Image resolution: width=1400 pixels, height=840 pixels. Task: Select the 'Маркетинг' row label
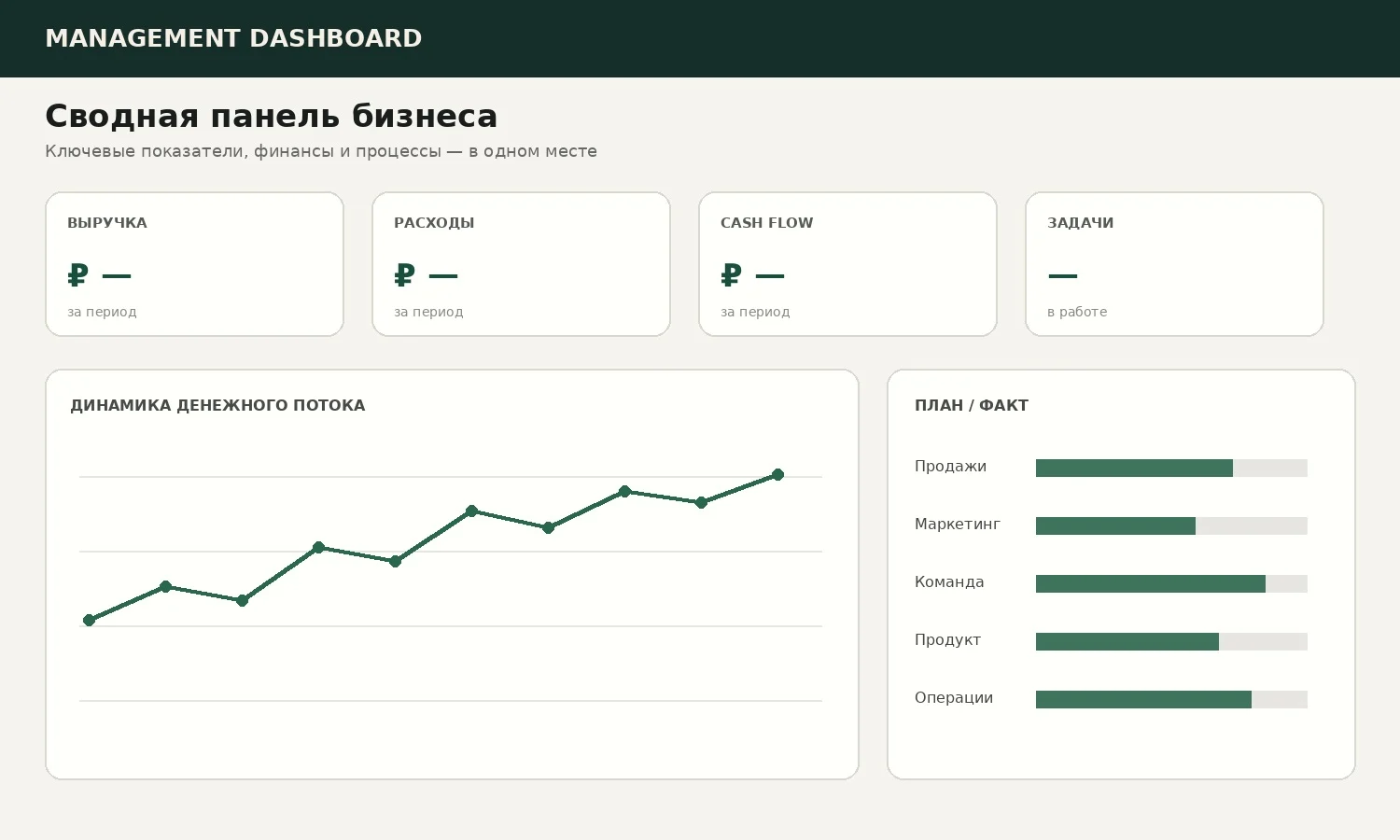pos(958,525)
